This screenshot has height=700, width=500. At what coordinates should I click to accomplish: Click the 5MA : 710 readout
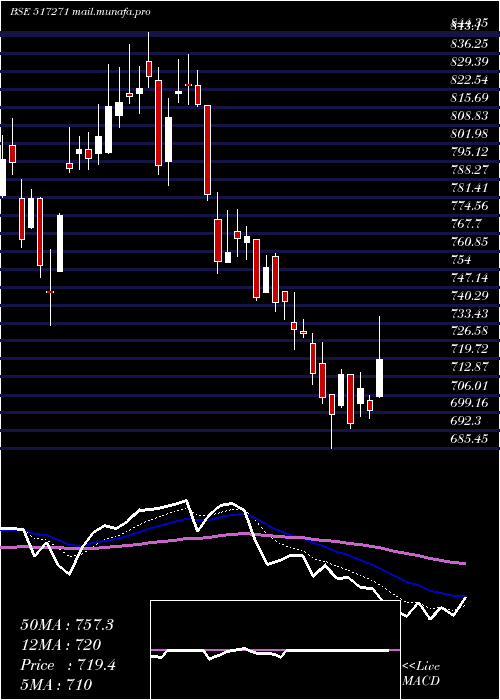click(56, 685)
